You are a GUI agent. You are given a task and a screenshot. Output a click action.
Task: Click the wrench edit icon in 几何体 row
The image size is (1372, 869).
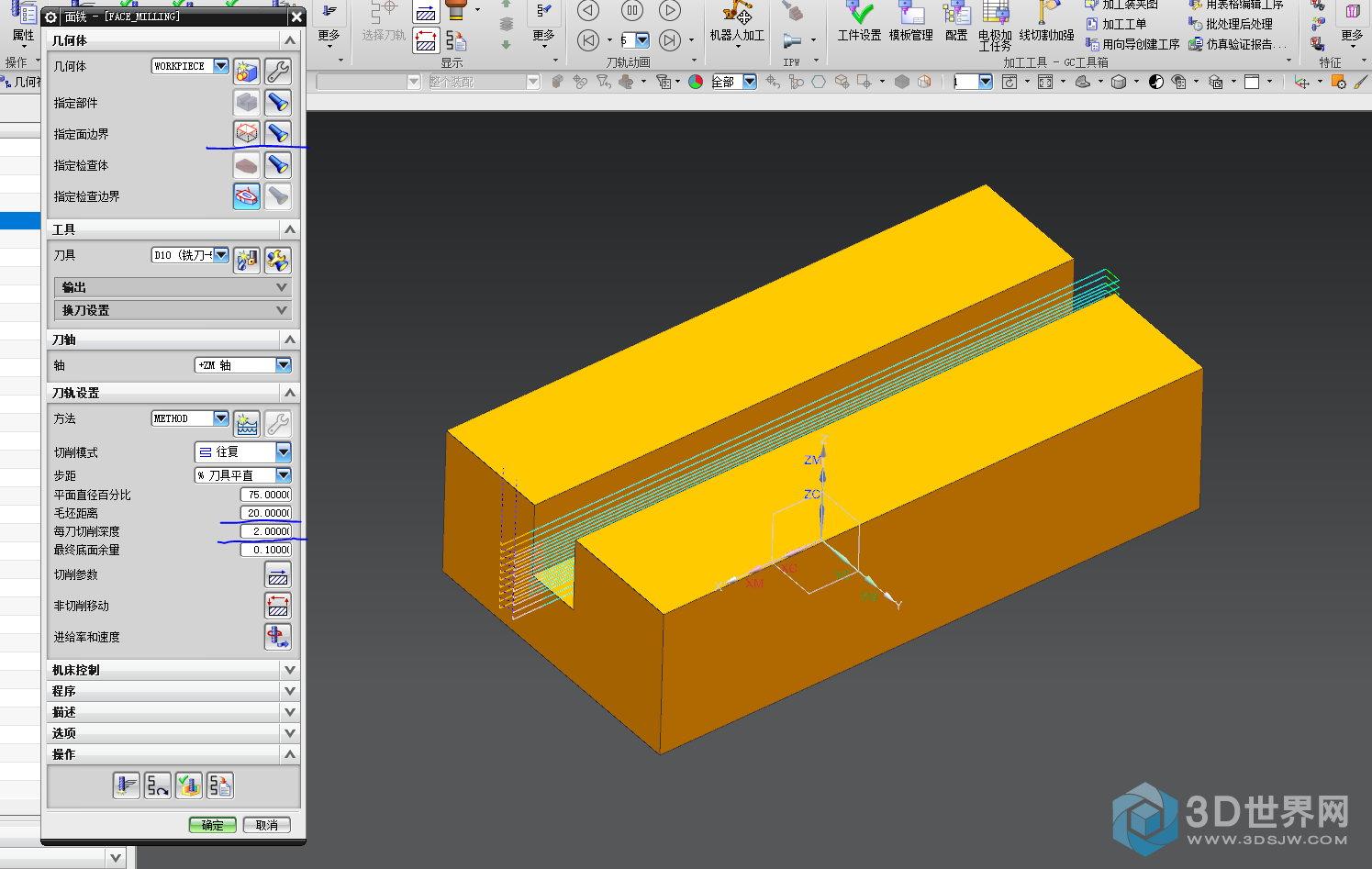[277, 71]
